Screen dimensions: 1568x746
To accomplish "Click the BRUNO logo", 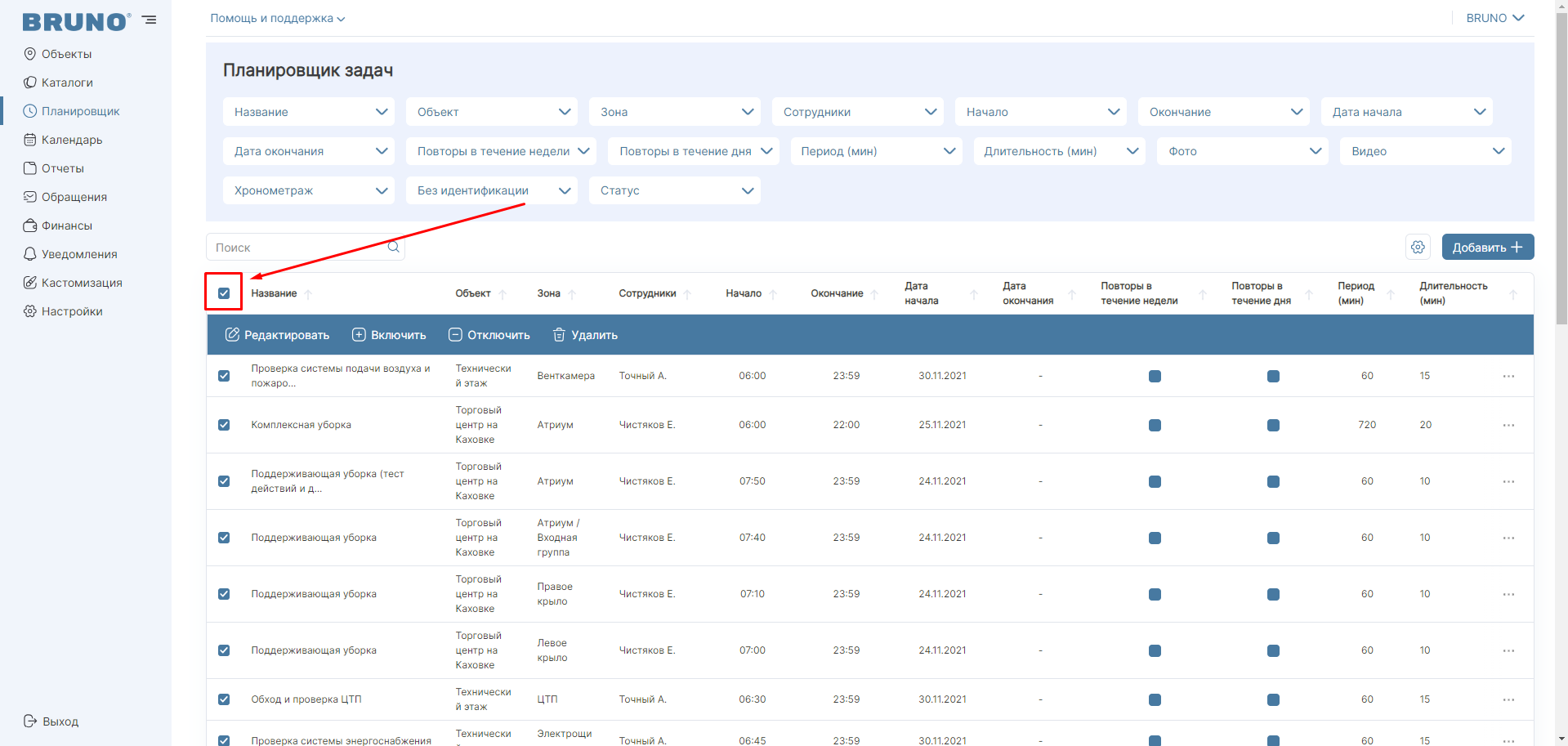I will [x=76, y=22].
